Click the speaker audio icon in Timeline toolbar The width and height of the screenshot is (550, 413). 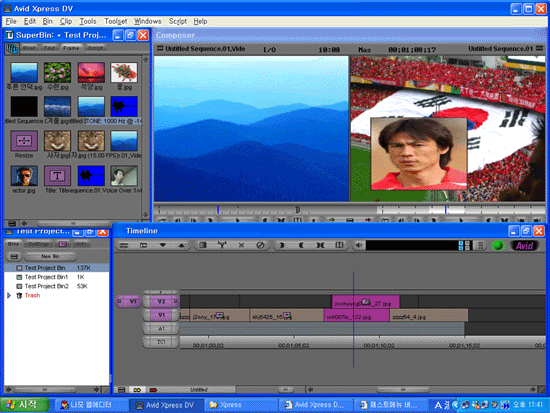358,245
